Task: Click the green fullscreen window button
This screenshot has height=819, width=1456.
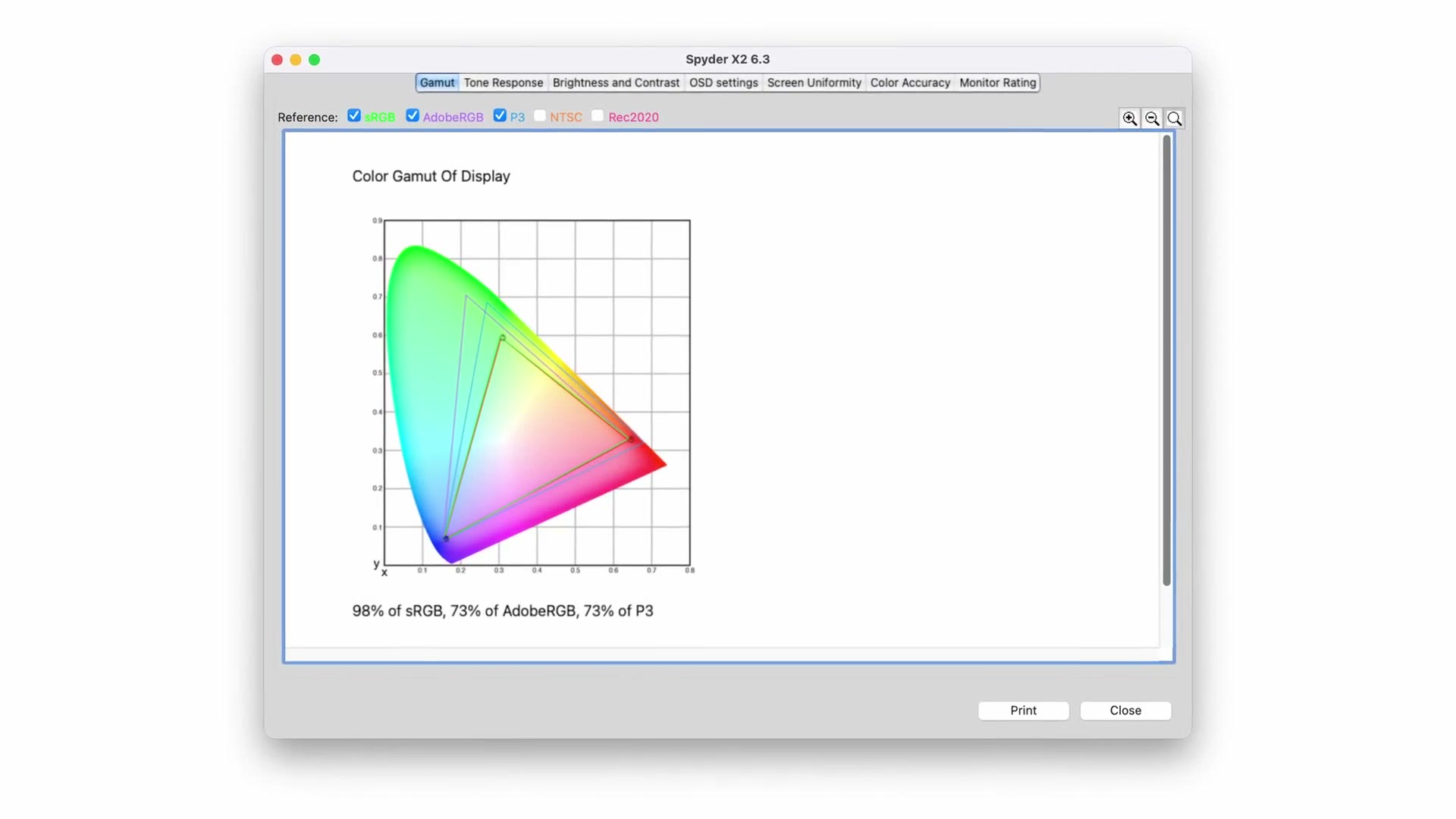Action: (x=315, y=60)
